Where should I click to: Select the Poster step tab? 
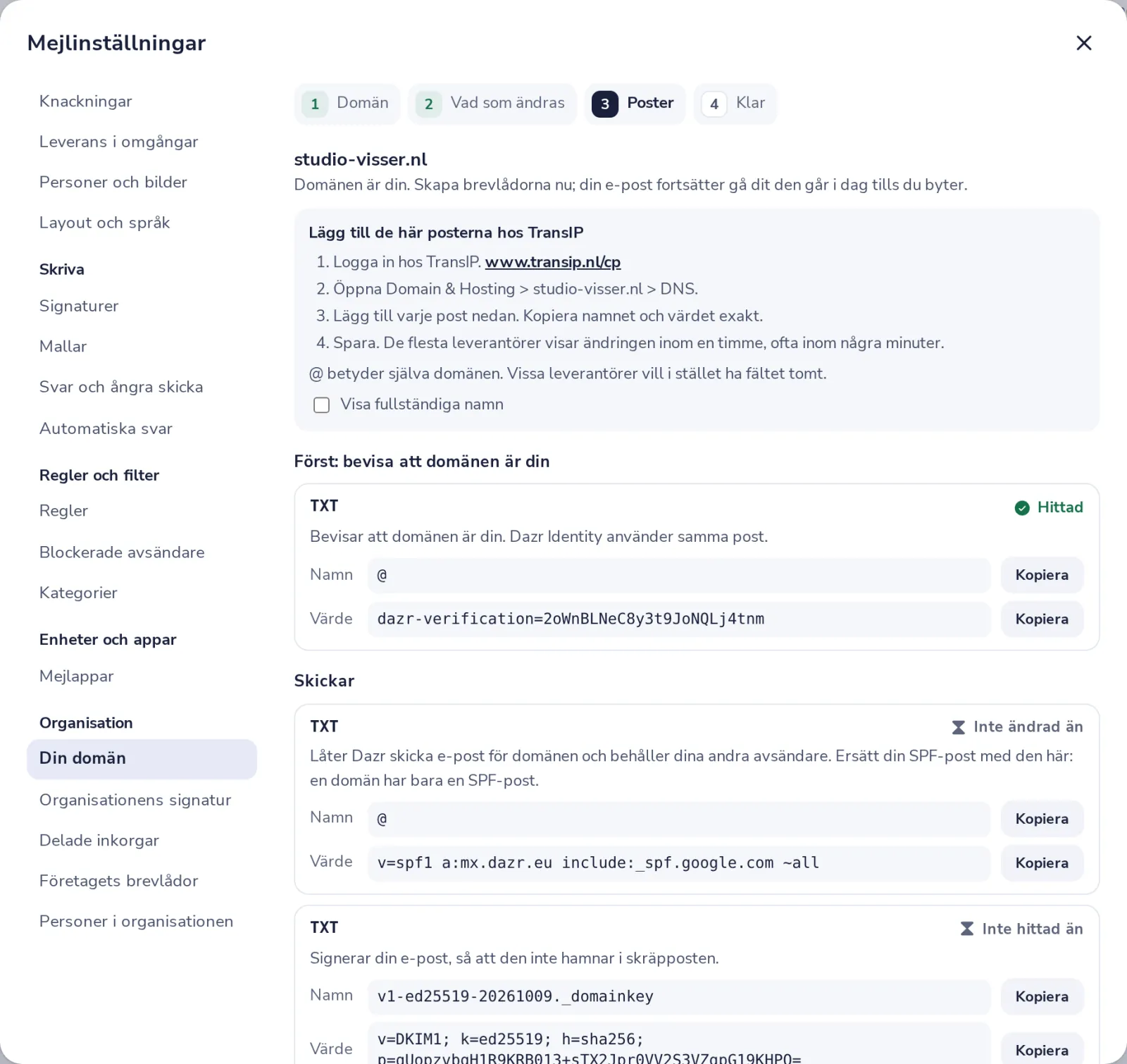click(x=635, y=104)
